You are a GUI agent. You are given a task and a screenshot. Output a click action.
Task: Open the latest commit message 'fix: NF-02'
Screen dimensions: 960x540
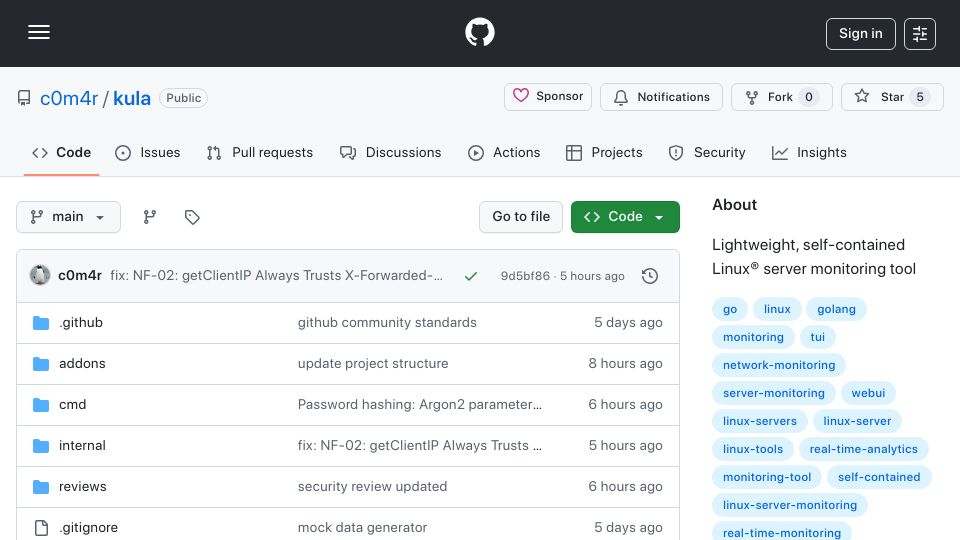(276, 276)
